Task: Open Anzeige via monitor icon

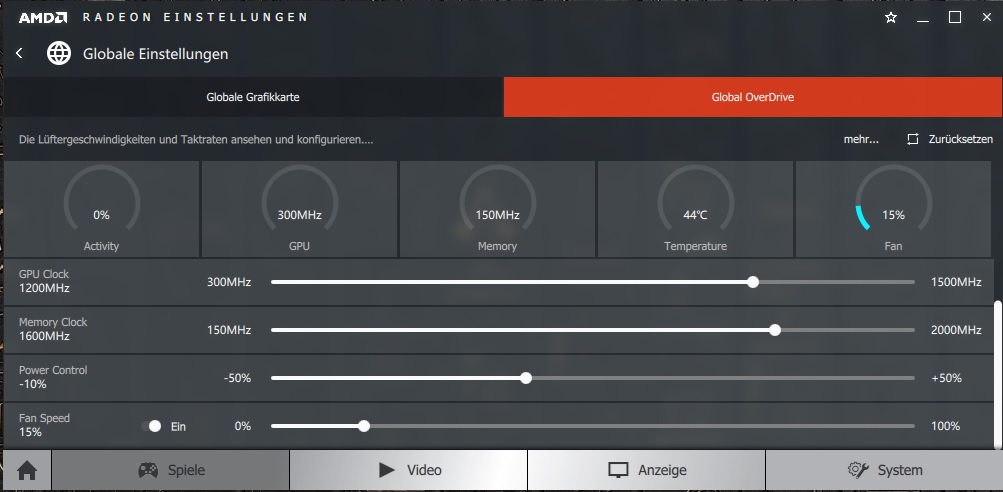Action: [x=618, y=470]
